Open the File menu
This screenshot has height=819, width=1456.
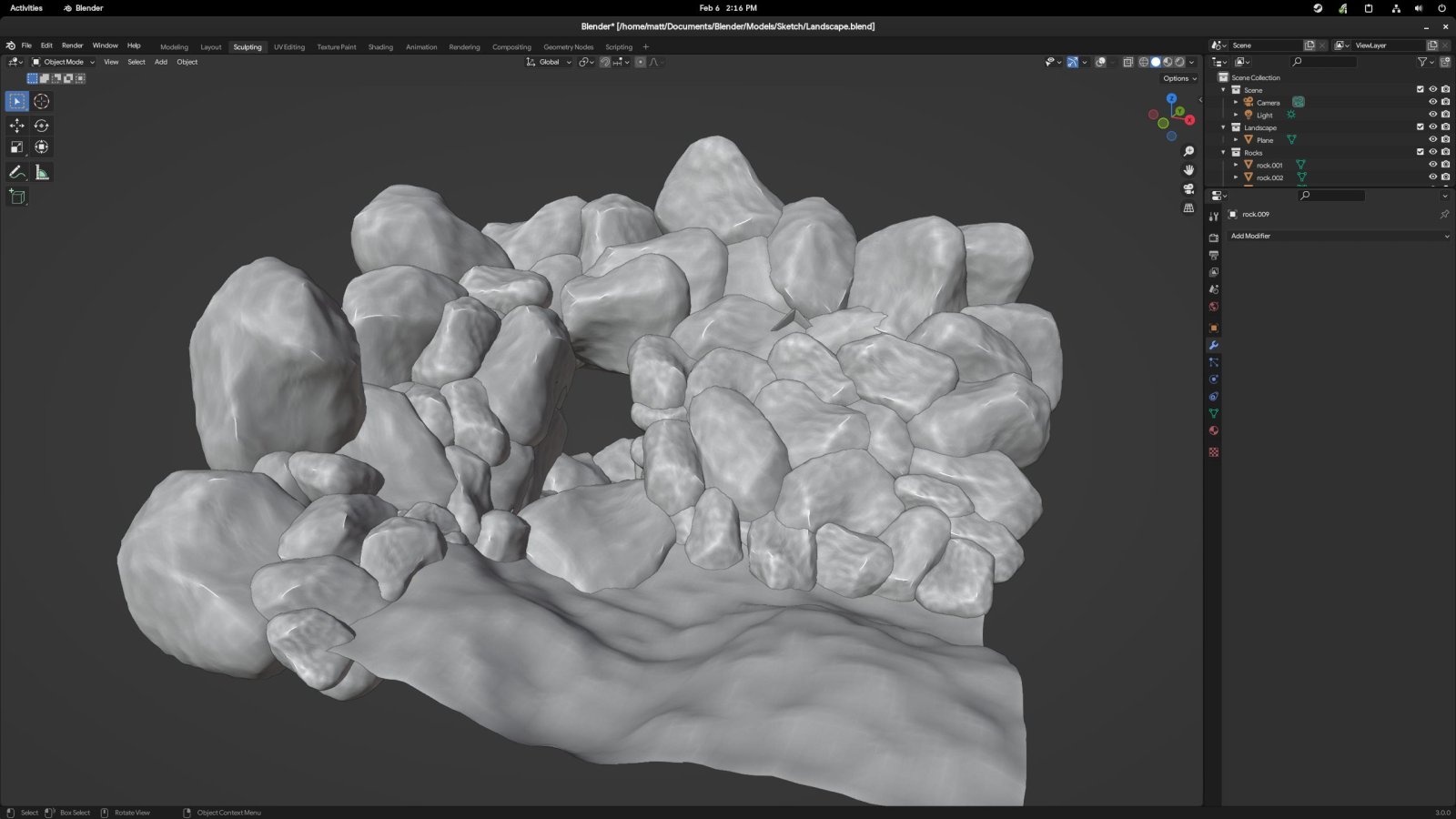pos(26,45)
